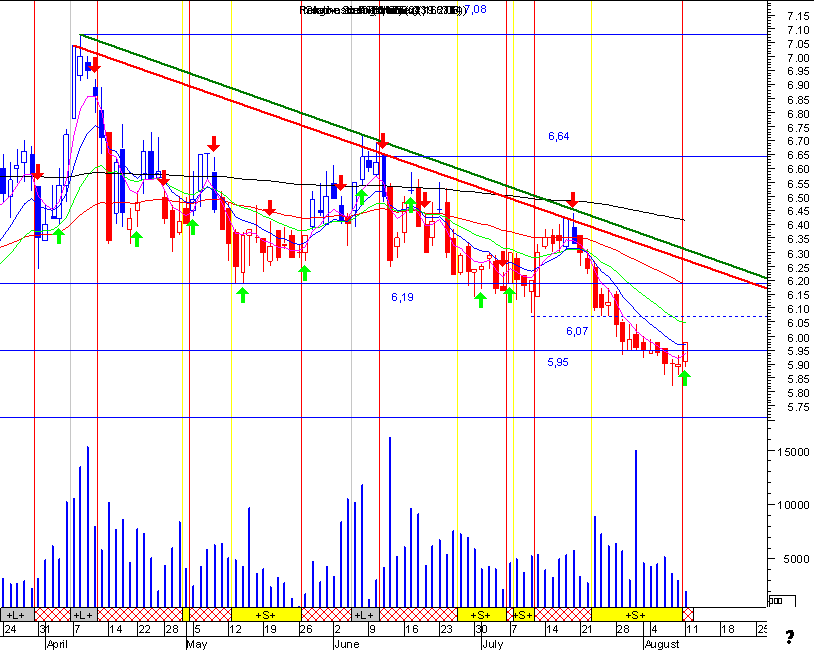This screenshot has height=650, width=814.
Task: Click the gray +L+ segment in June
Action: (x=365, y=615)
